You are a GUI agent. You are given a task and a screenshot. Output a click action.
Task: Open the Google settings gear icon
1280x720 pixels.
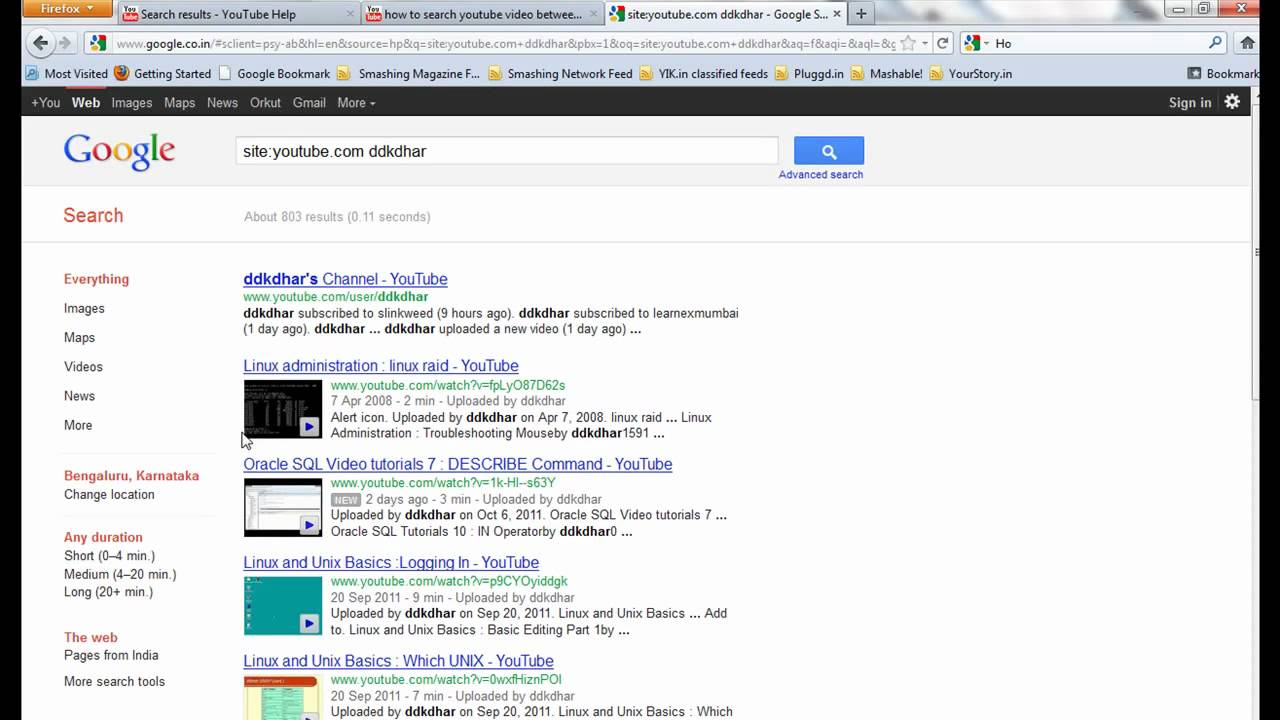tap(1232, 102)
